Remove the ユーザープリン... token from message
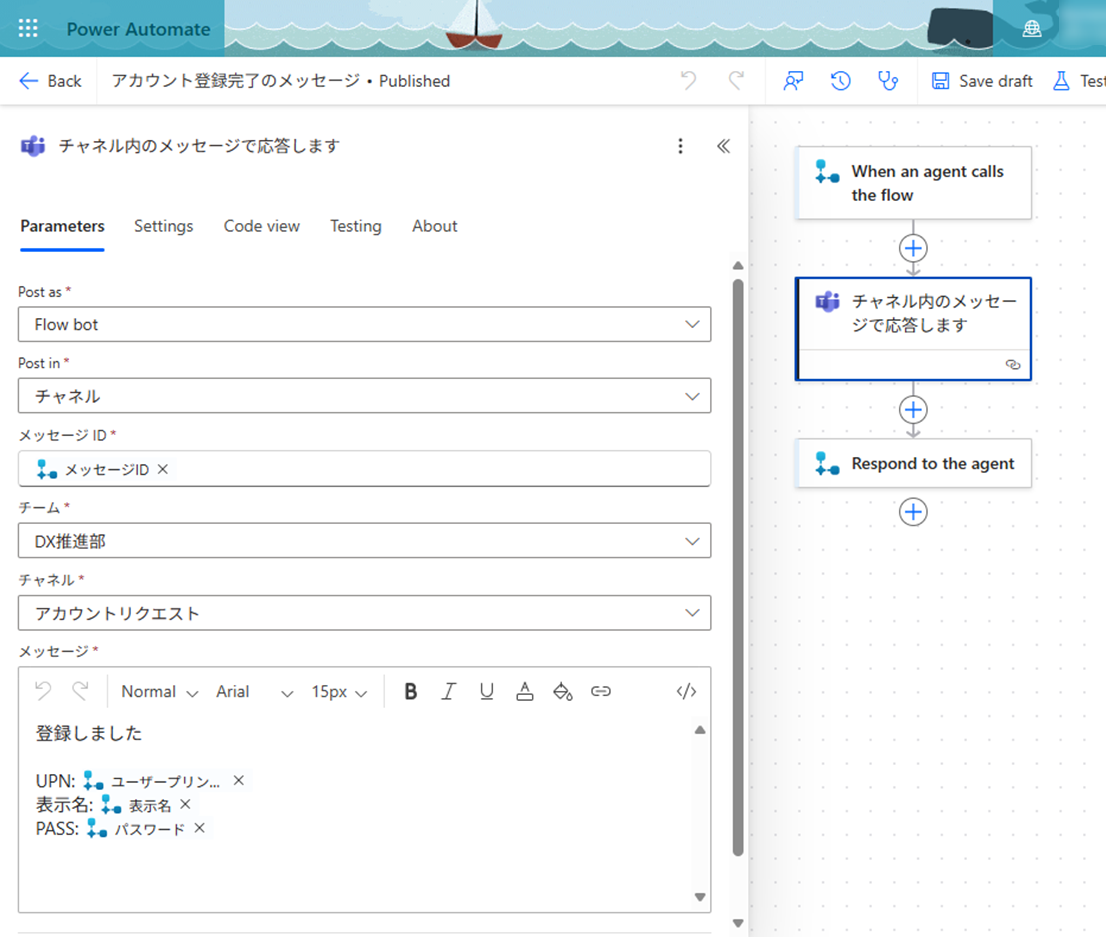 (239, 780)
